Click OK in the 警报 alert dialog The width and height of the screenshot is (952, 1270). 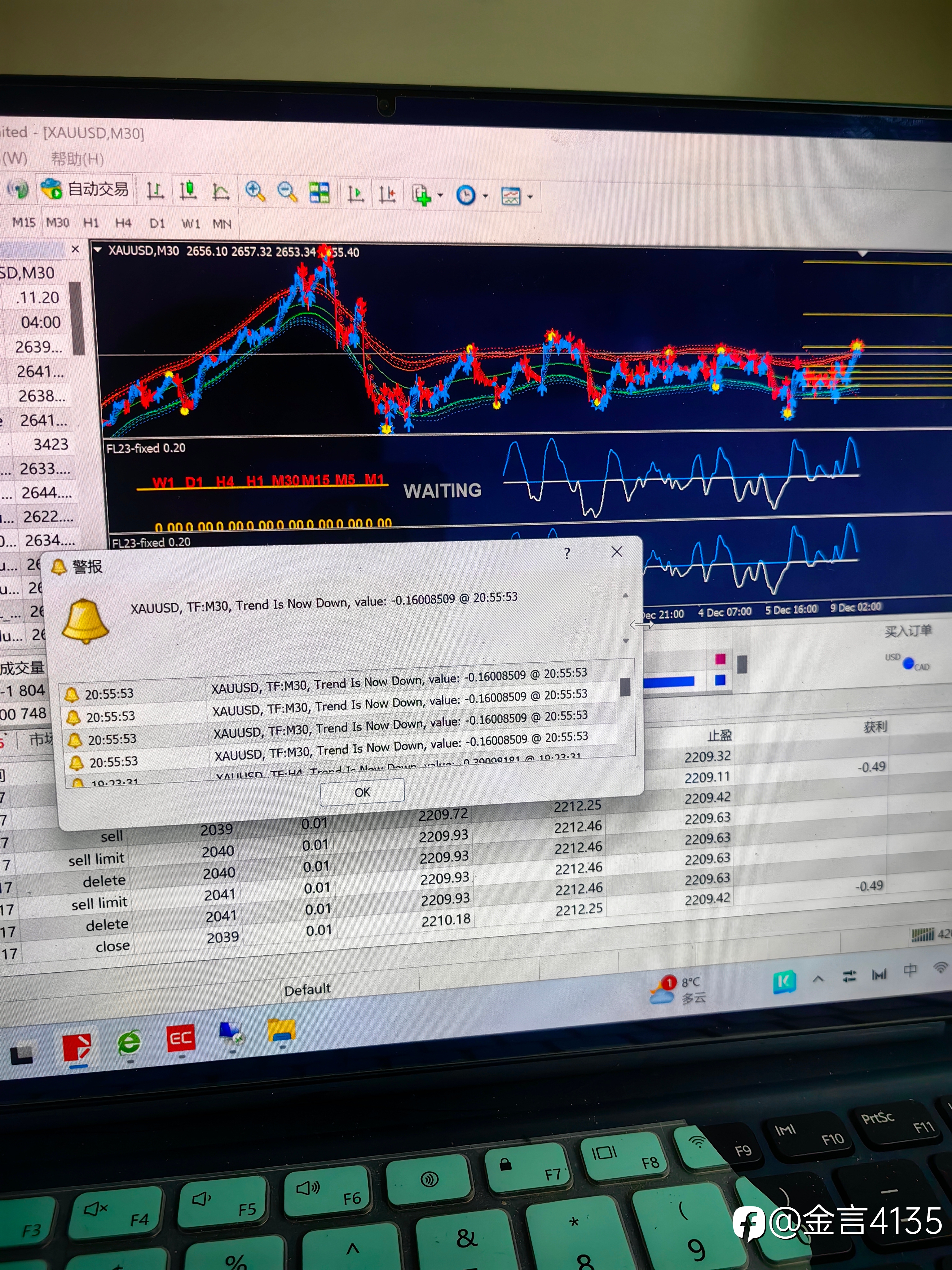362,792
